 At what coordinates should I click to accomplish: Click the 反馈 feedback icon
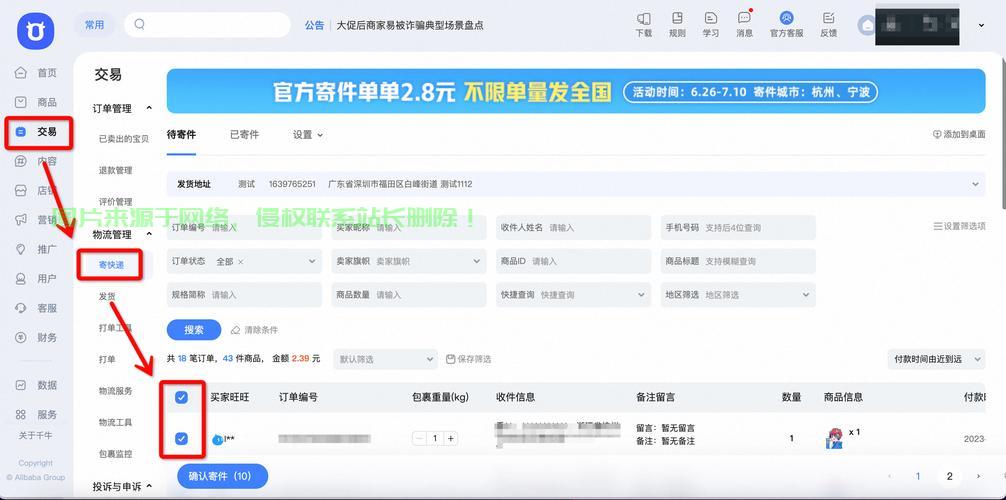tap(828, 24)
